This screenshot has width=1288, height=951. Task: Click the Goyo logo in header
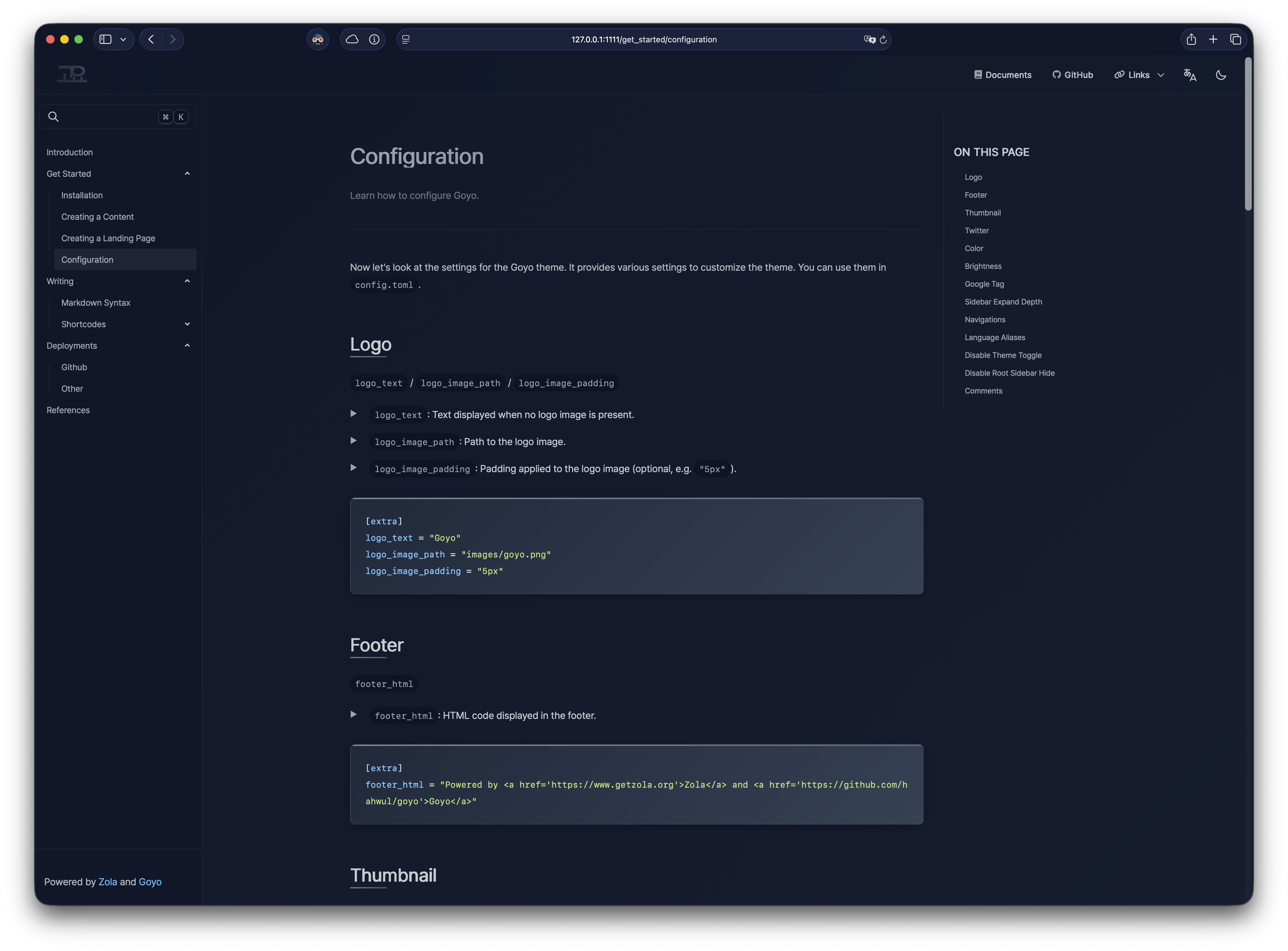tap(72, 74)
